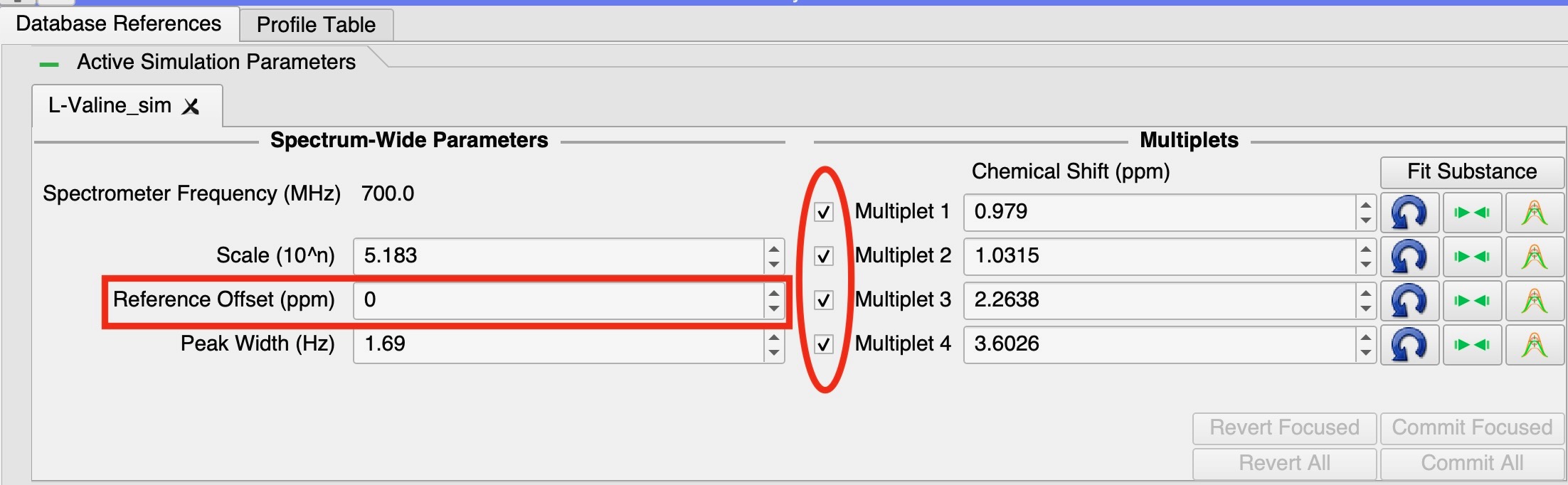The image size is (1568, 485).
Task: Switch to the Profile Table tab
Action: tap(316, 25)
